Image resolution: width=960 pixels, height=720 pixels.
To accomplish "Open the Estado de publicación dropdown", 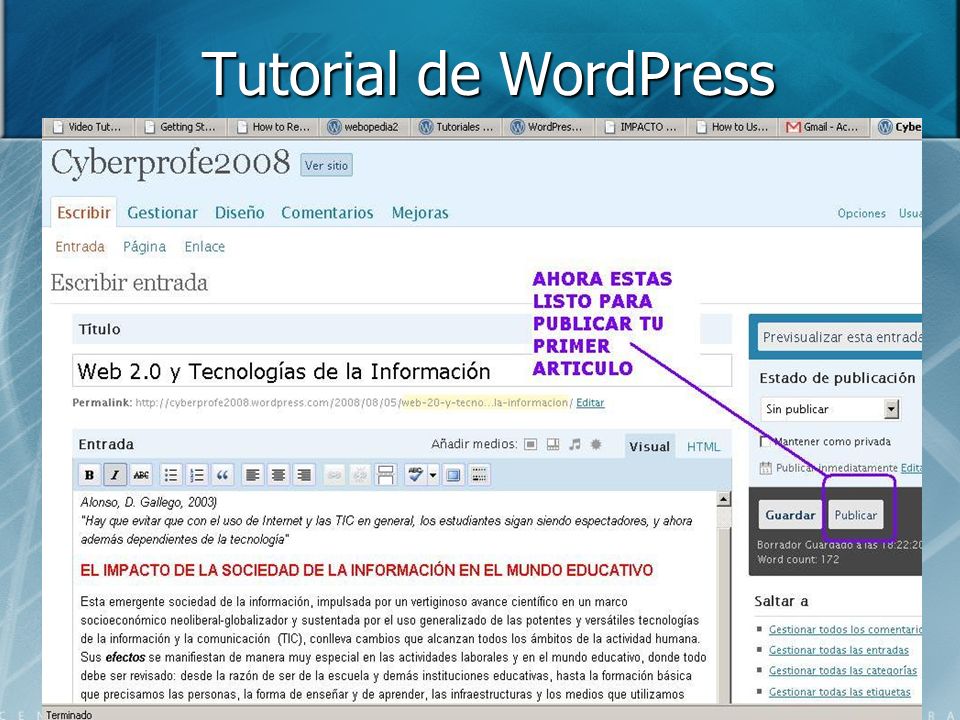I will tap(830, 409).
